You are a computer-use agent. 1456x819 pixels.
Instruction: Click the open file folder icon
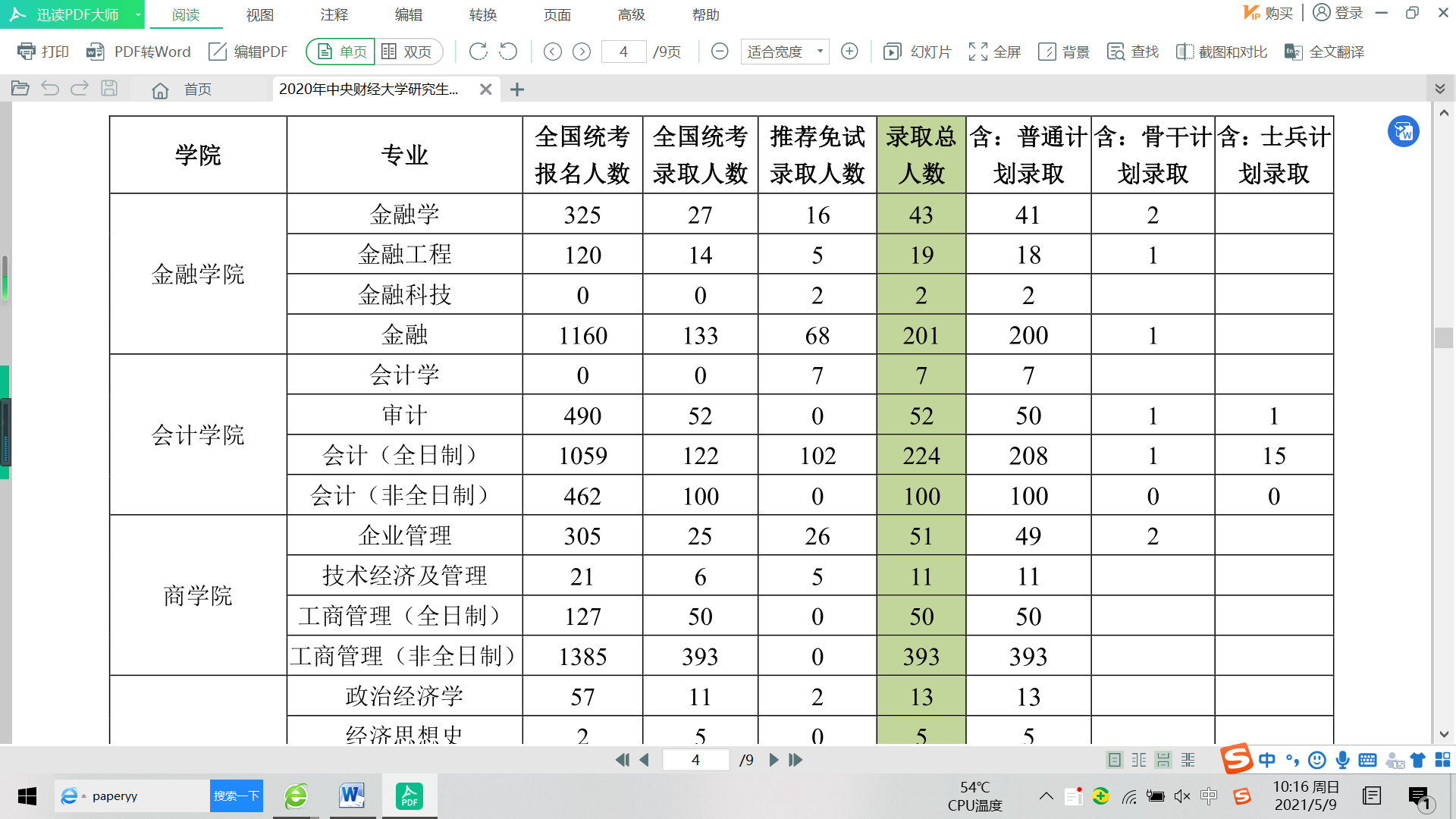click(20, 89)
